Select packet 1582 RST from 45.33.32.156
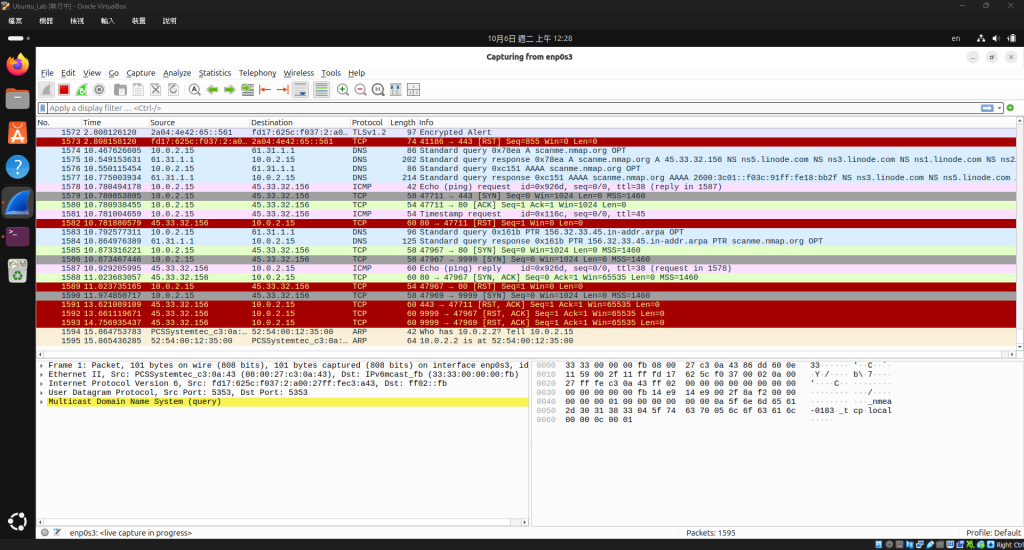Screen dimensions: 1024x550 pos(526,223)
